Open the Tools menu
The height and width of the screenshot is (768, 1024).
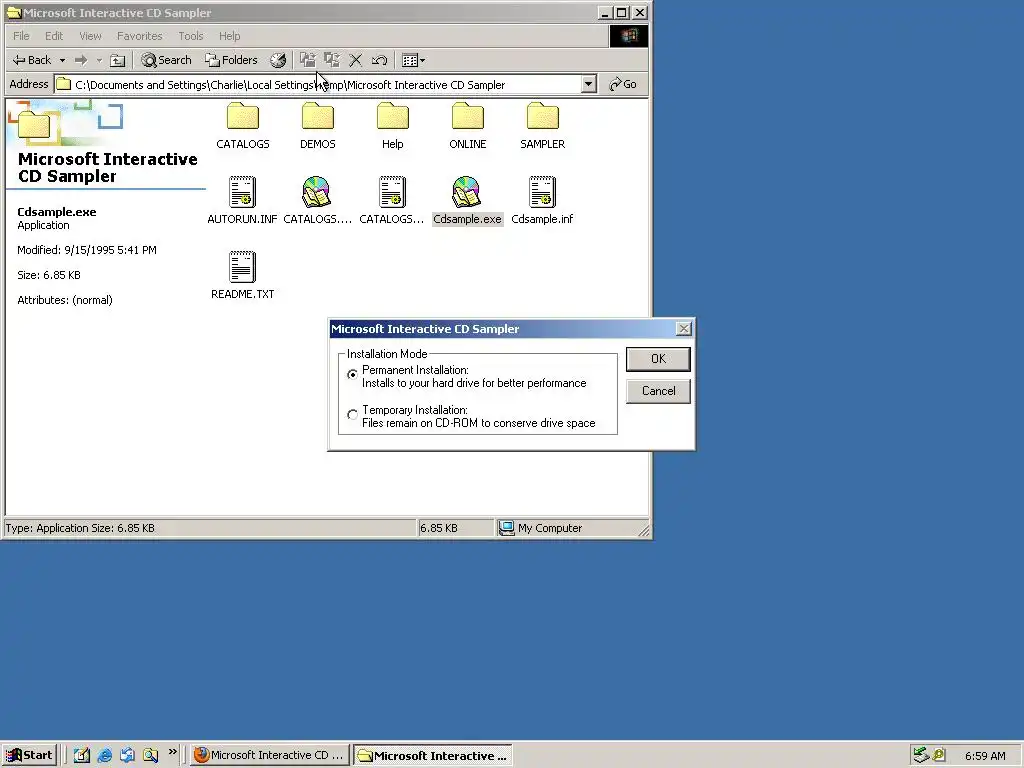click(x=191, y=36)
